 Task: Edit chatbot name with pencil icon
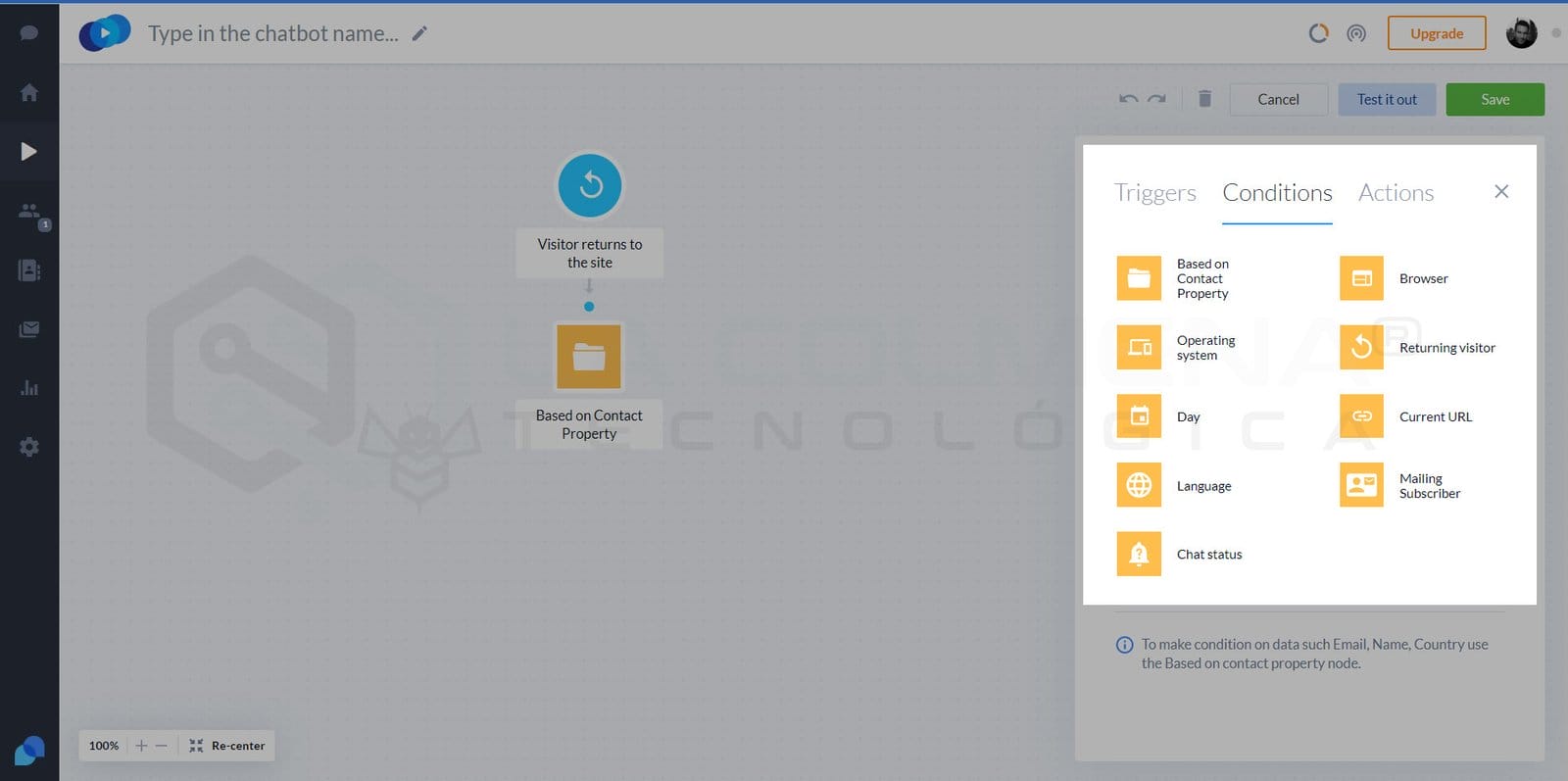click(x=419, y=33)
